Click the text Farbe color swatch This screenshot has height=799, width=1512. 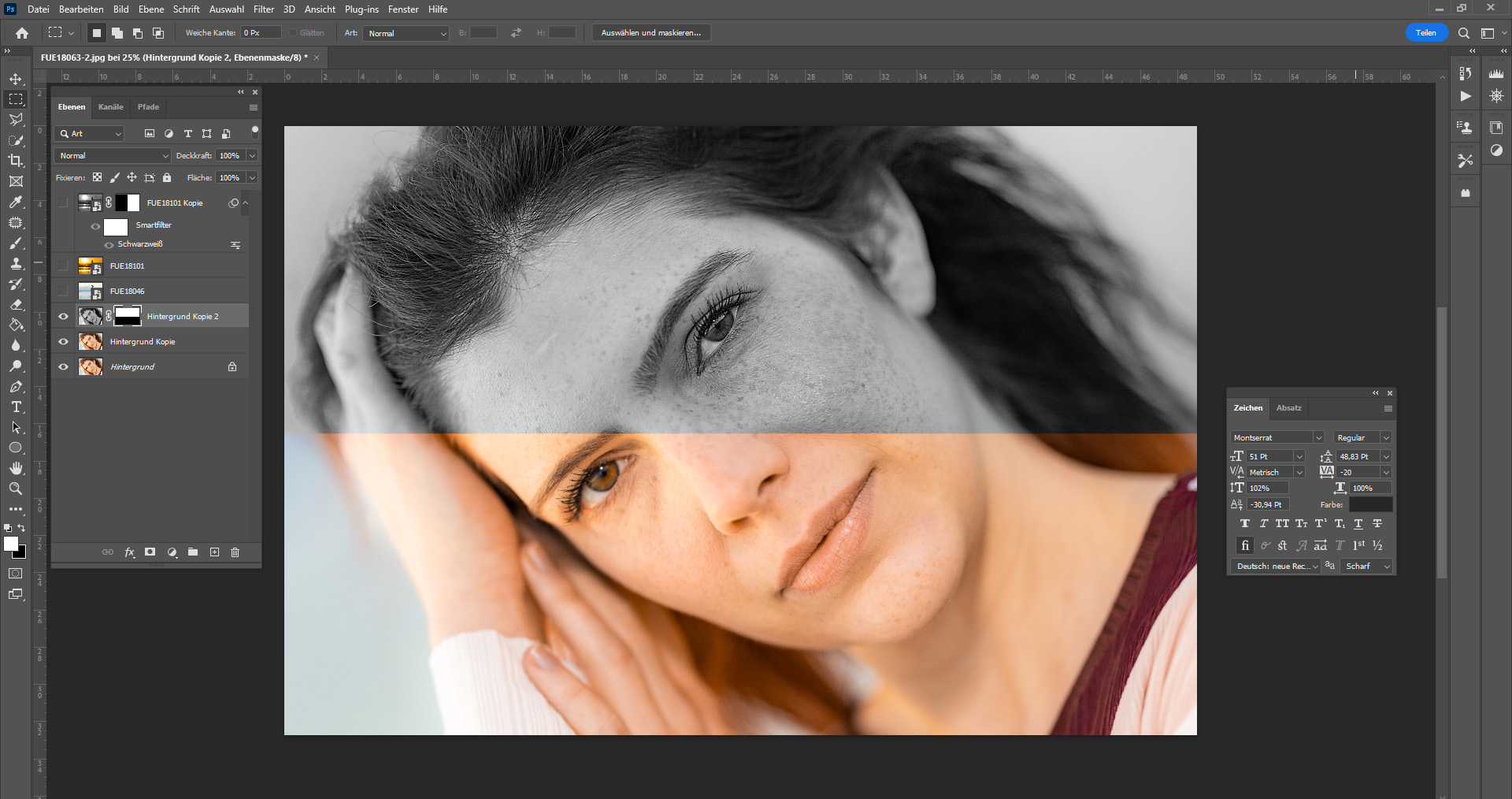click(1370, 504)
